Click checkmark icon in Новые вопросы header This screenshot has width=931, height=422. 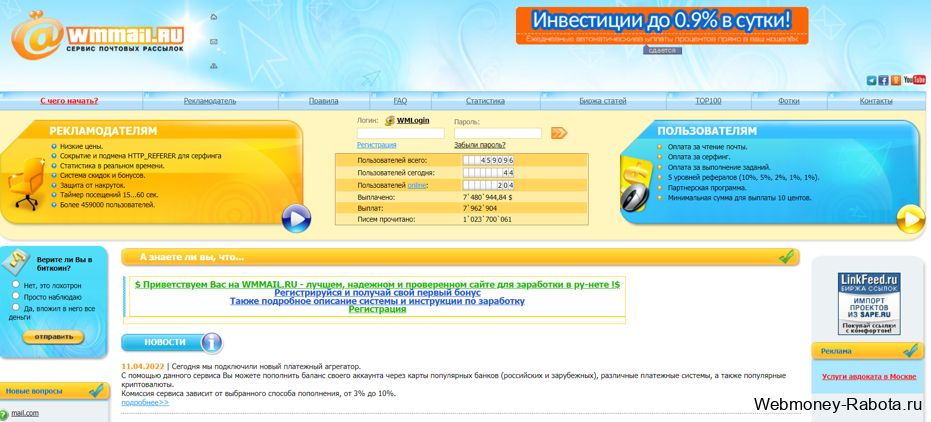pos(96,391)
